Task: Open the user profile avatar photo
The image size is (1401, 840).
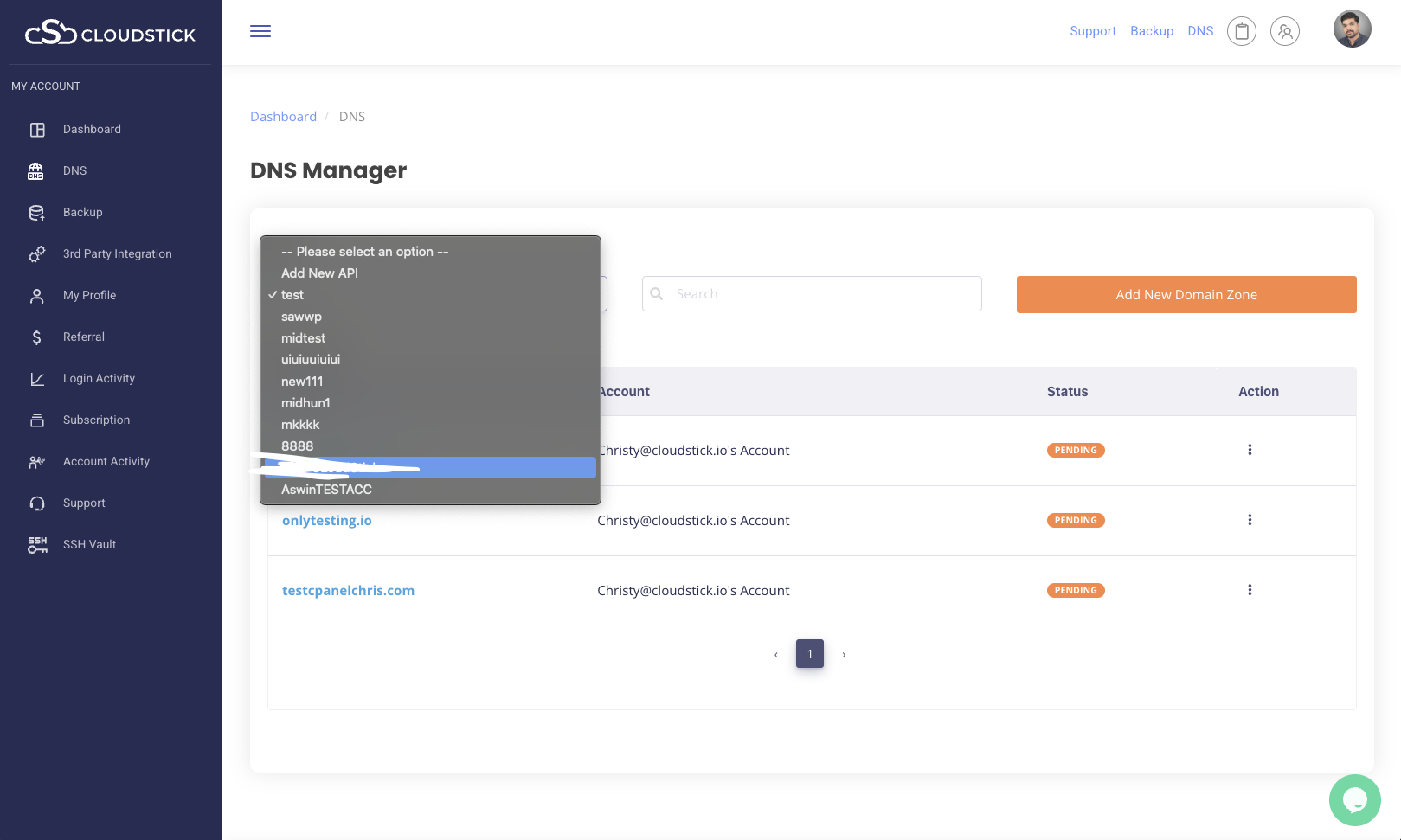Action: point(1352,29)
